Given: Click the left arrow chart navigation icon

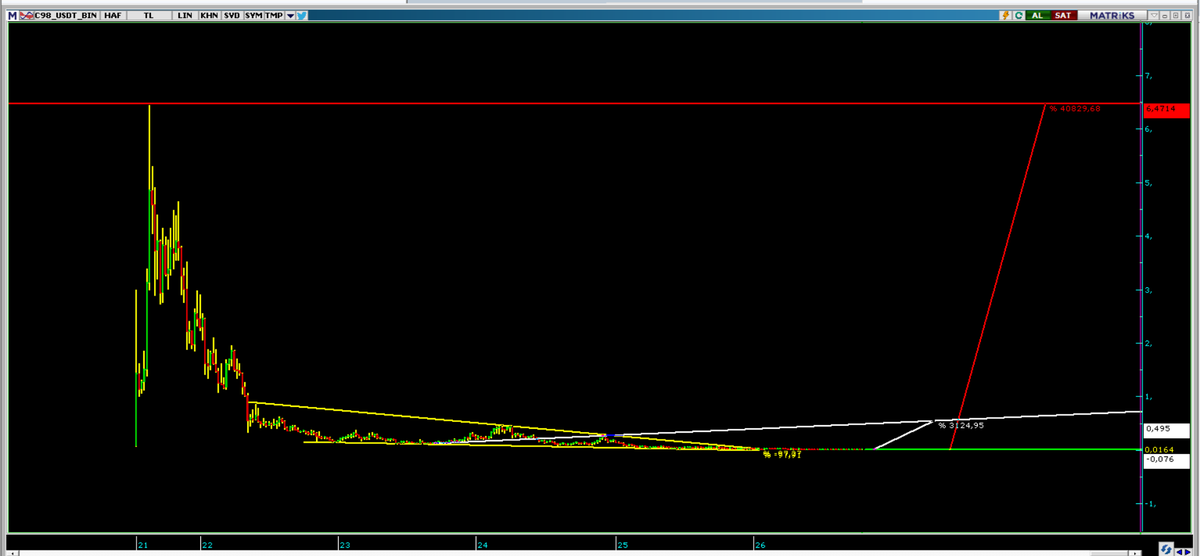Looking at the screenshot, I should tap(1179, 552).
